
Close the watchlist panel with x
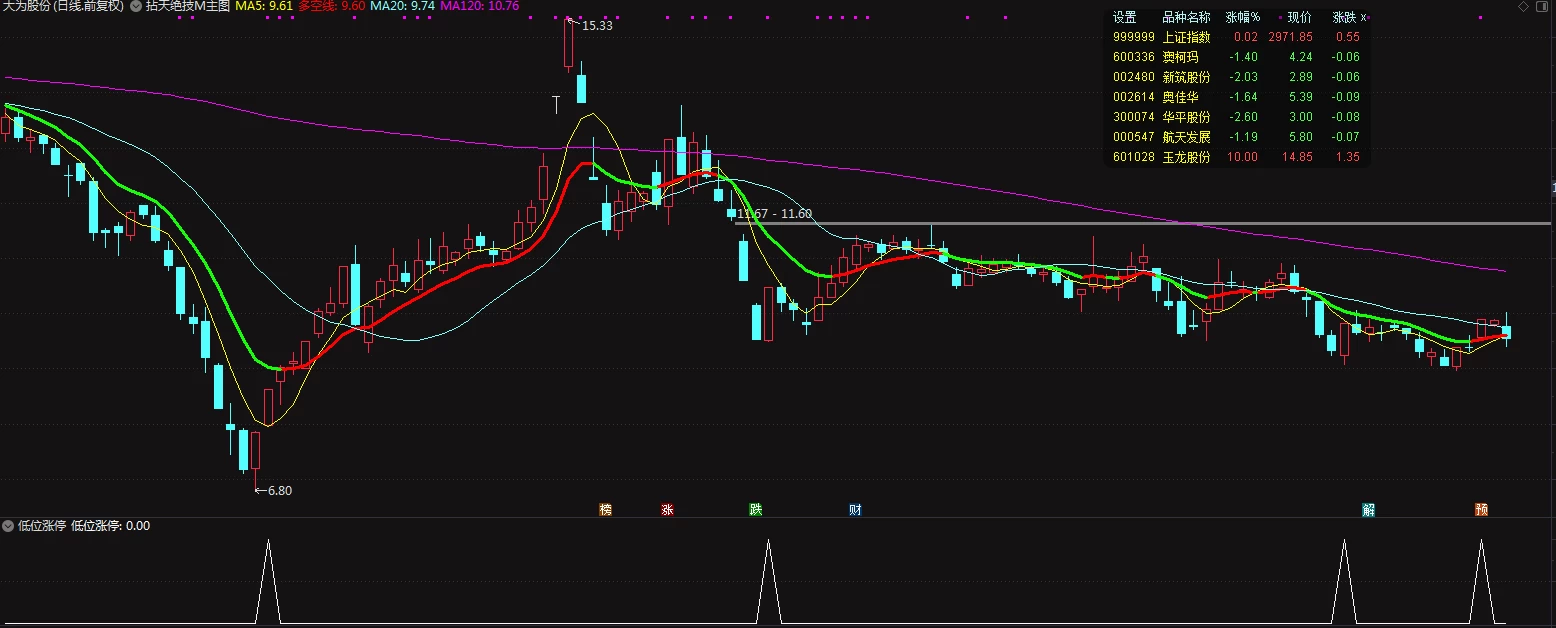1363,17
